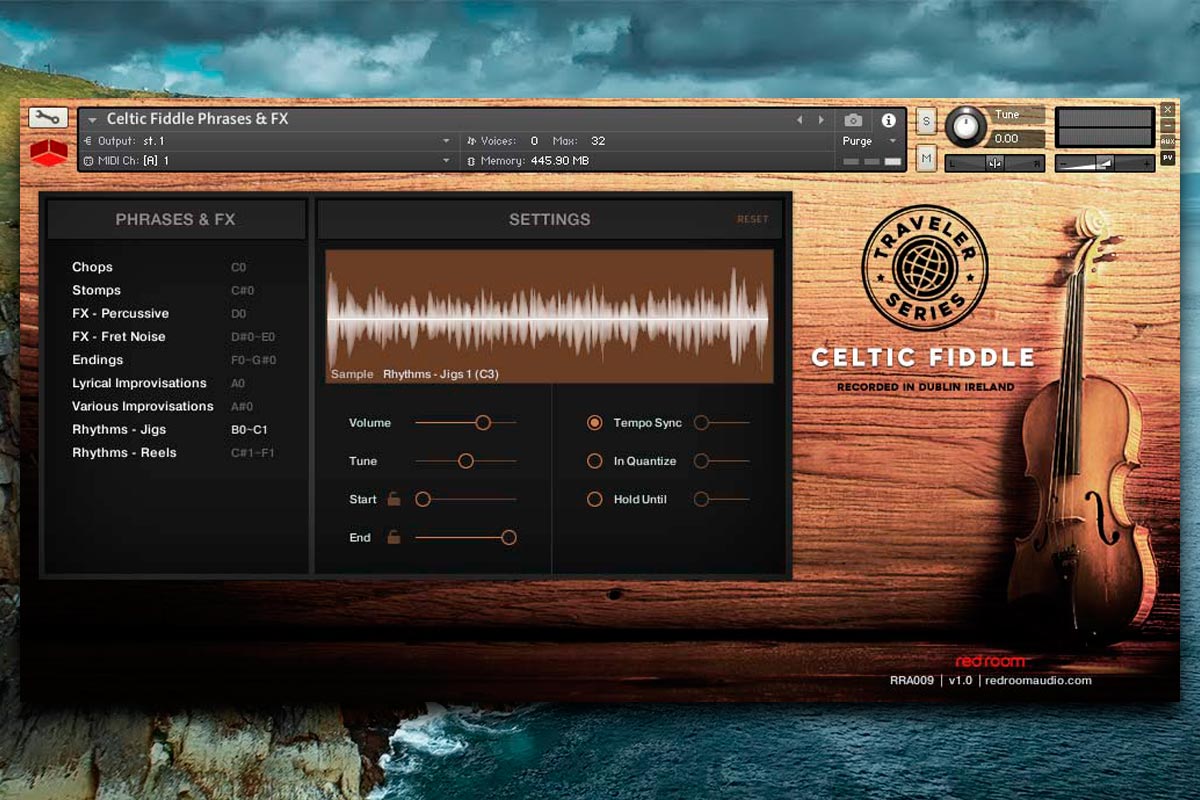Click the Volume slider handle
Screen dimensions: 1200x800
pos(483,423)
